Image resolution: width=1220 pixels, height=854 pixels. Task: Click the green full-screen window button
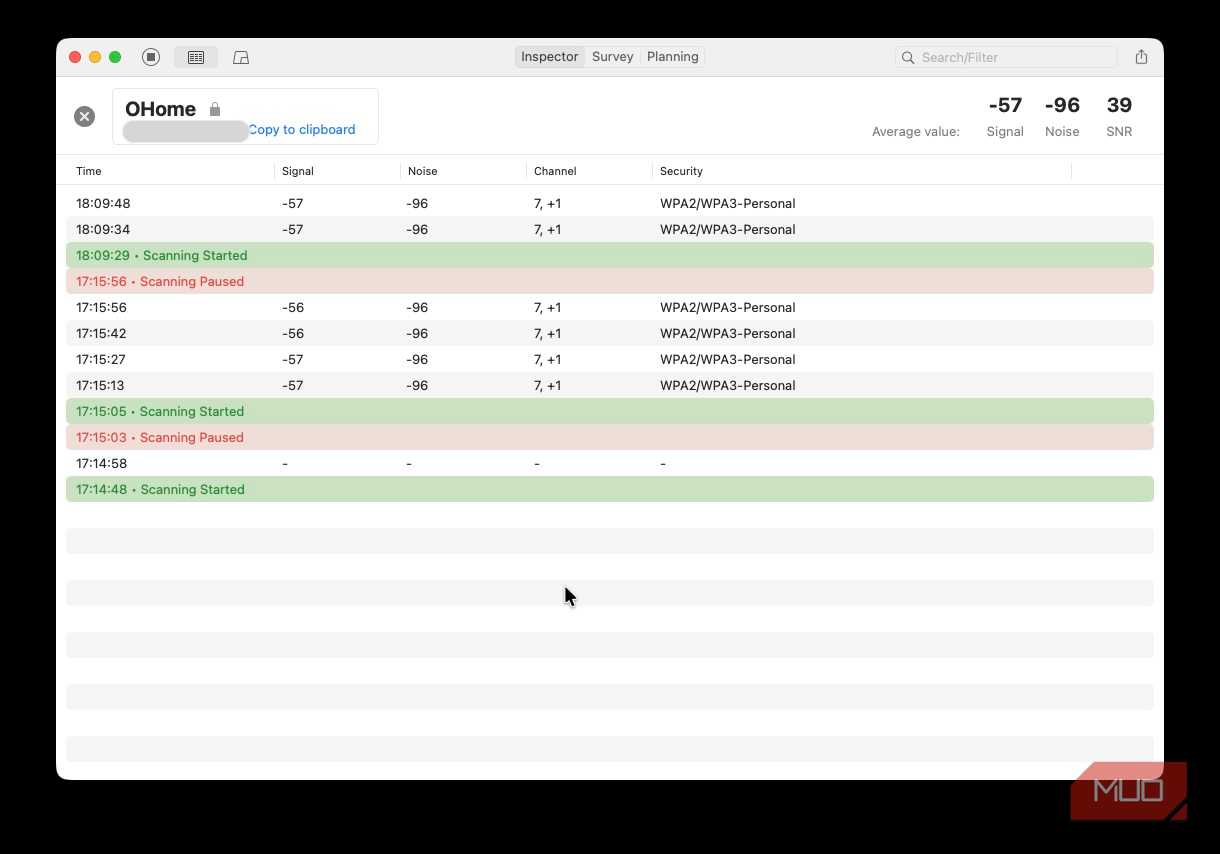coord(115,57)
